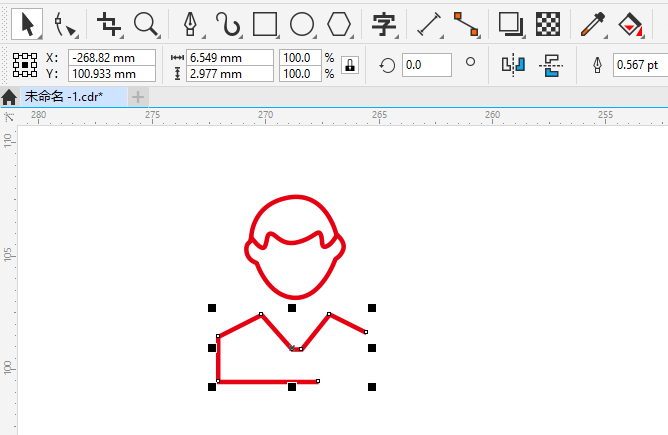
Task: Click the rotation angle icon
Action: point(387,66)
